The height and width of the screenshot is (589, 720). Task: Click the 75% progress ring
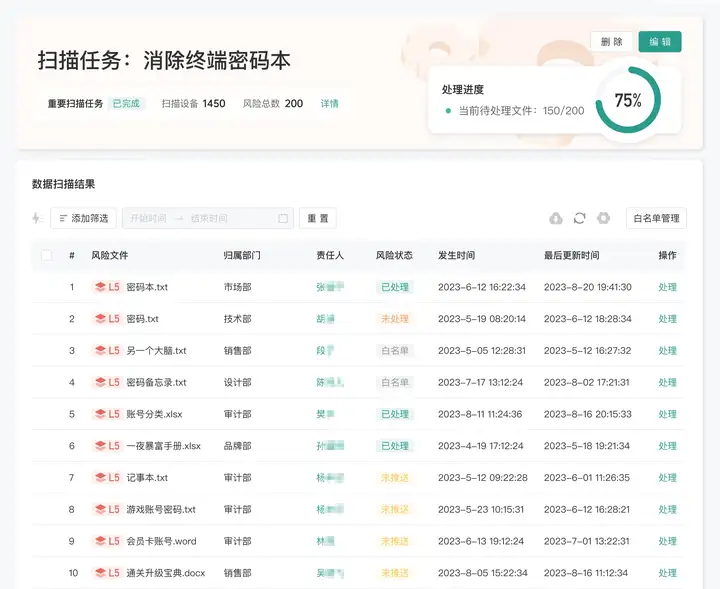click(x=628, y=100)
